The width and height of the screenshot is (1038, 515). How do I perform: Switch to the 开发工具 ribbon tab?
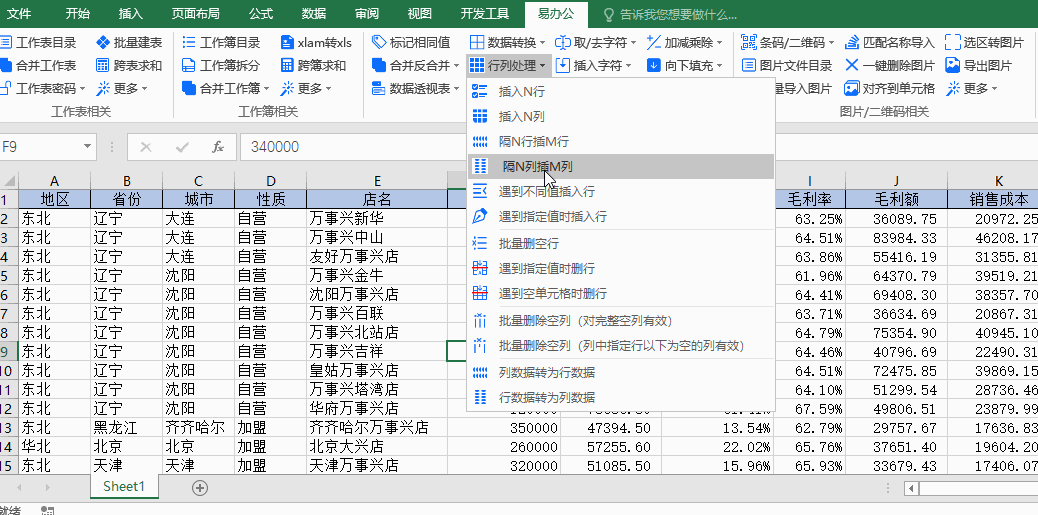click(485, 14)
